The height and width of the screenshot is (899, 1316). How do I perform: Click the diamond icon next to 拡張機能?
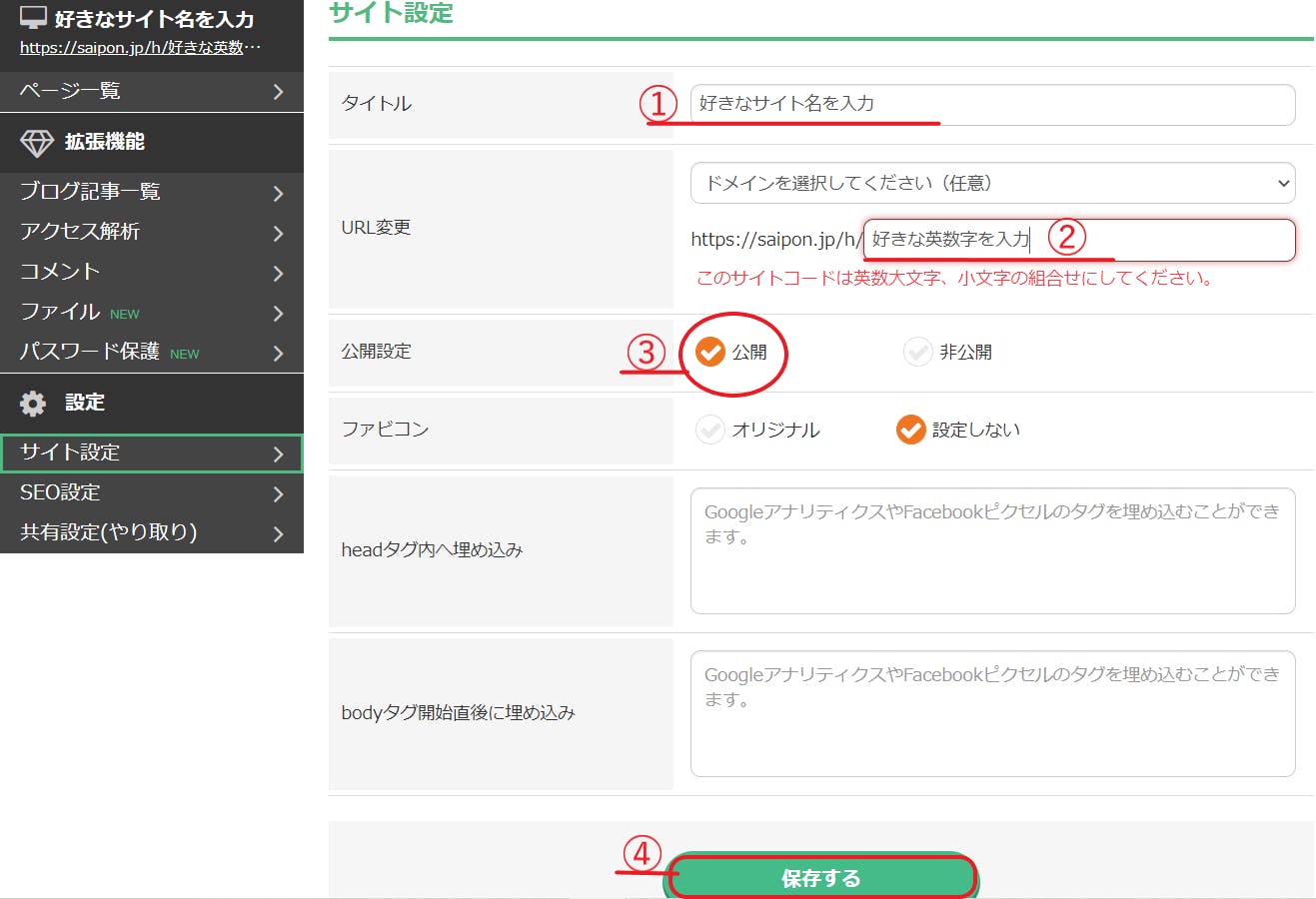coord(37,143)
